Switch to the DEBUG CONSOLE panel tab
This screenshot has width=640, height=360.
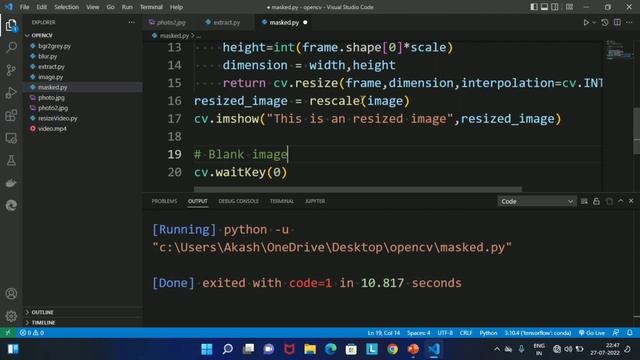(238, 201)
